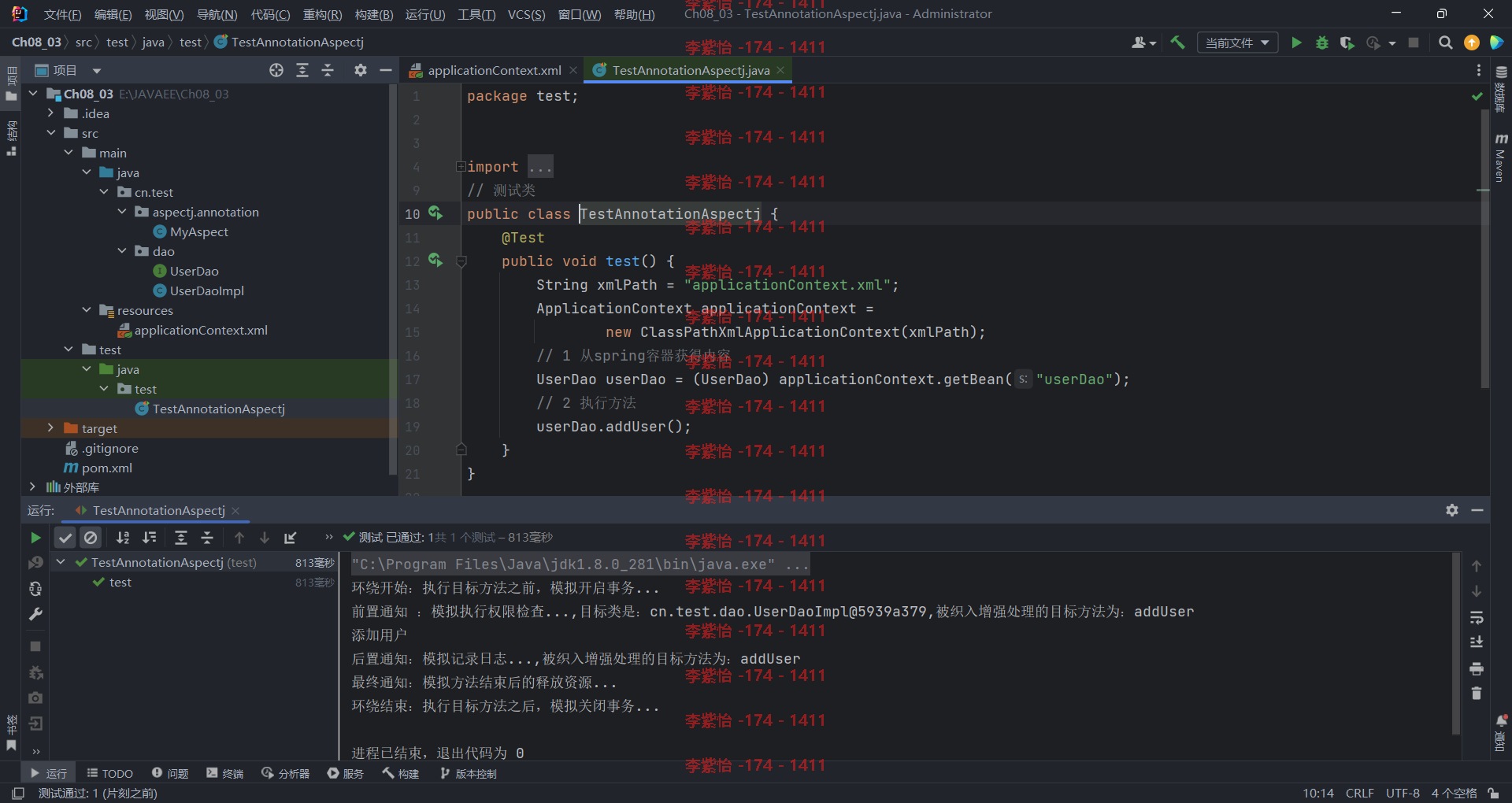Click 4 个空格 indent setting

click(x=1454, y=793)
